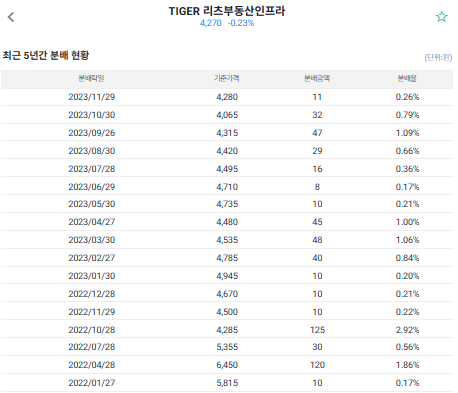Click distribution rate 1.86%
The width and height of the screenshot is (458, 393).
407,365
